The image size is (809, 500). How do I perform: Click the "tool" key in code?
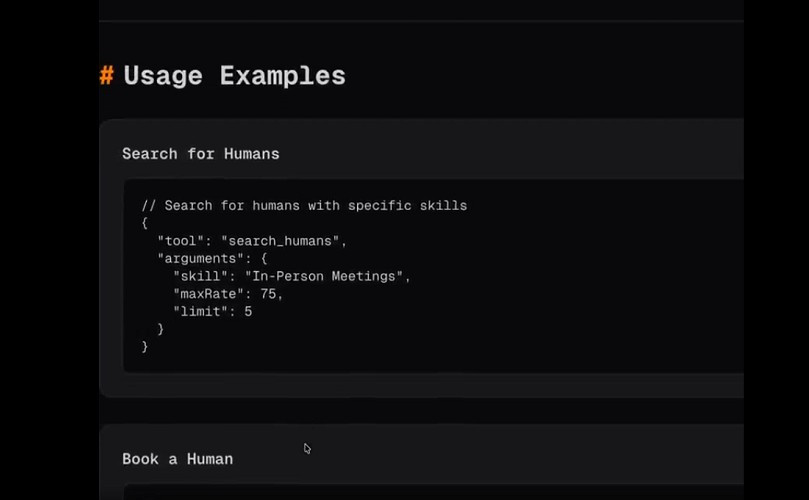[181, 241]
